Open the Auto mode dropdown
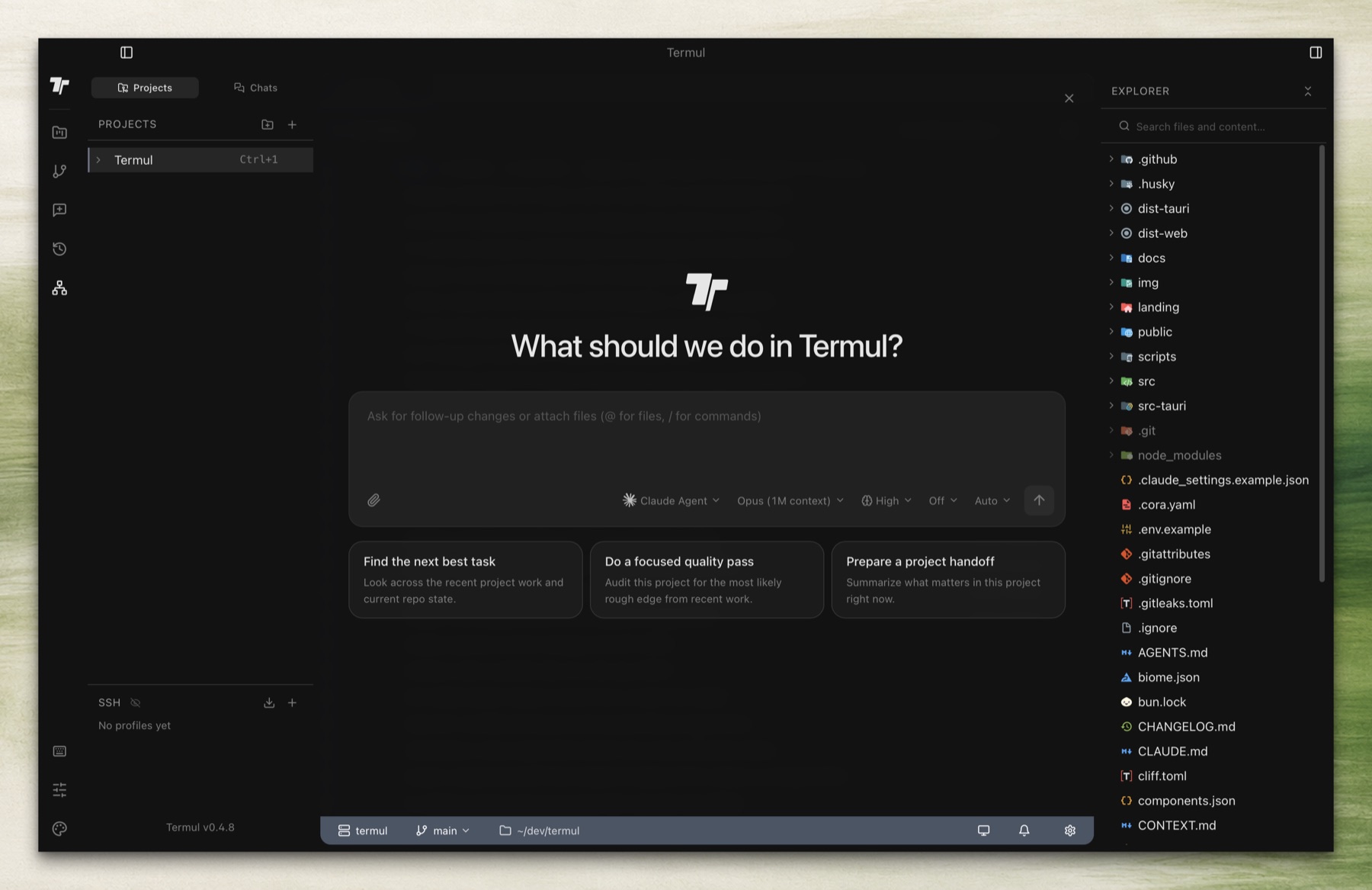This screenshot has width=1372, height=890. (x=992, y=500)
